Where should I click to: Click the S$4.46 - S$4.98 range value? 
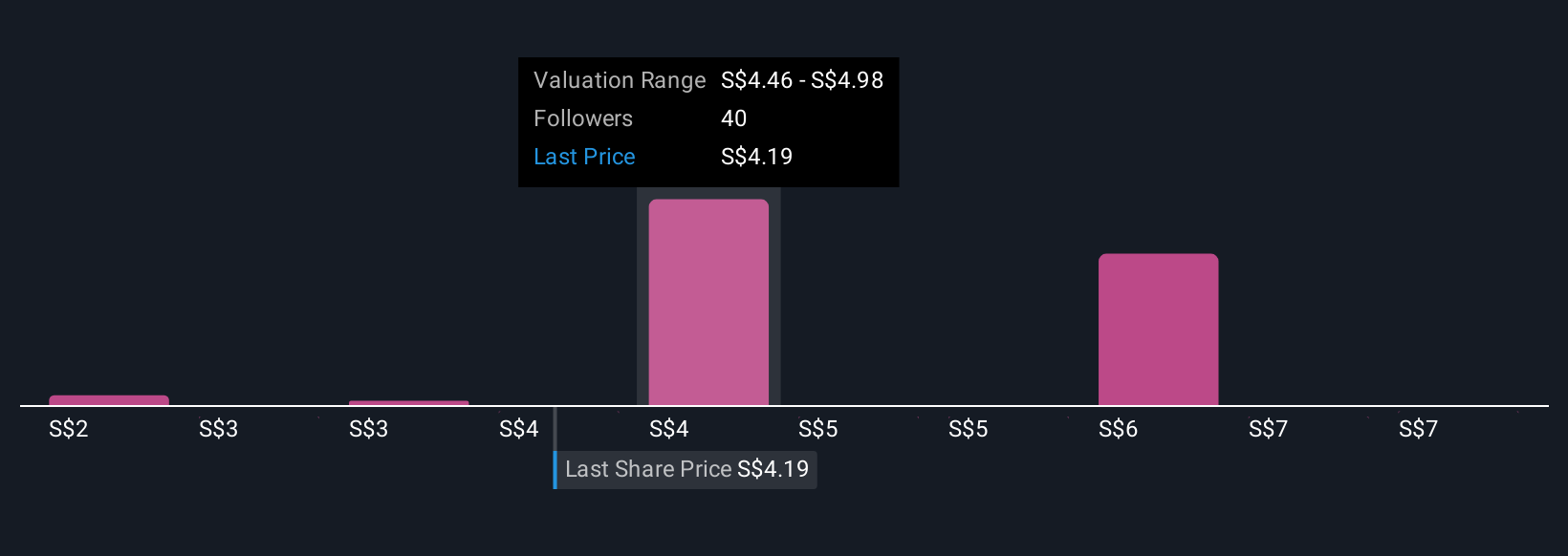pos(802,80)
